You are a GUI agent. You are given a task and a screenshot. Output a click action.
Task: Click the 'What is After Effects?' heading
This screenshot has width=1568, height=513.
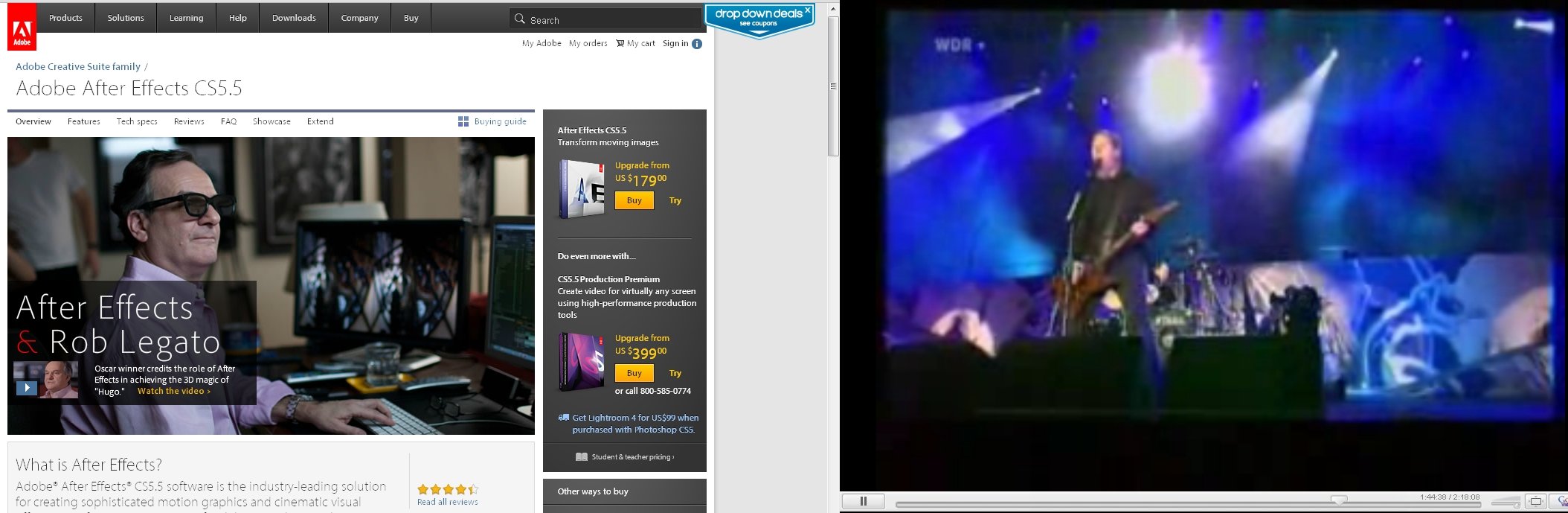coord(89,465)
